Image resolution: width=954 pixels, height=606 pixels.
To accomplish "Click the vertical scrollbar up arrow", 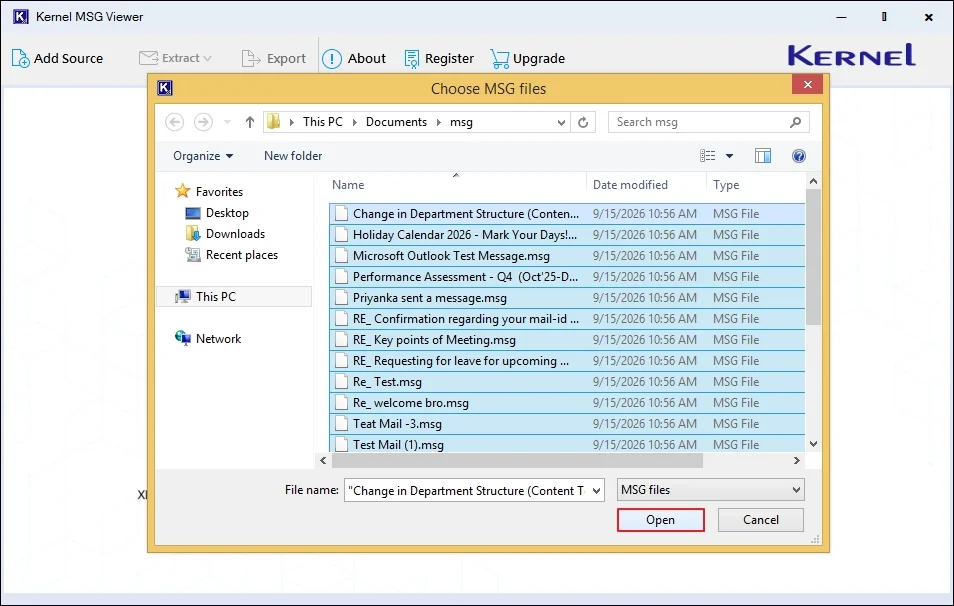I will click(x=813, y=181).
